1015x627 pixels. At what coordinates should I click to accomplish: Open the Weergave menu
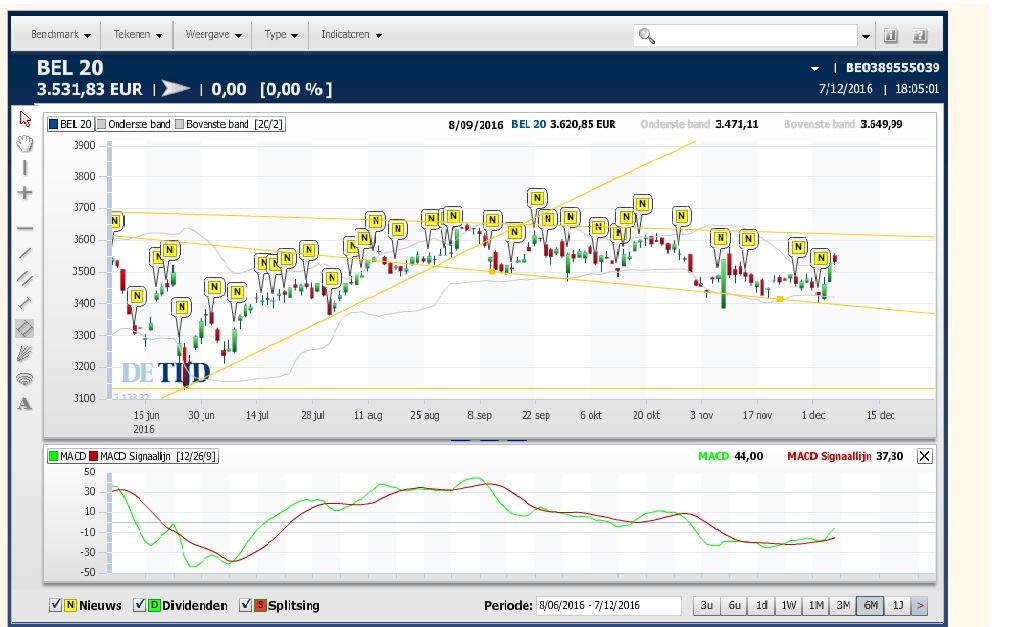[x=214, y=35]
